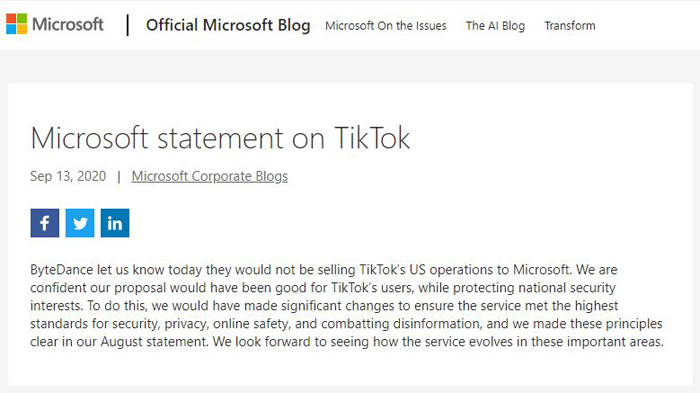This screenshot has width=700, height=393.
Task: Open the Microsoft On the Issues section
Action: pyautogui.click(x=386, y=26)
